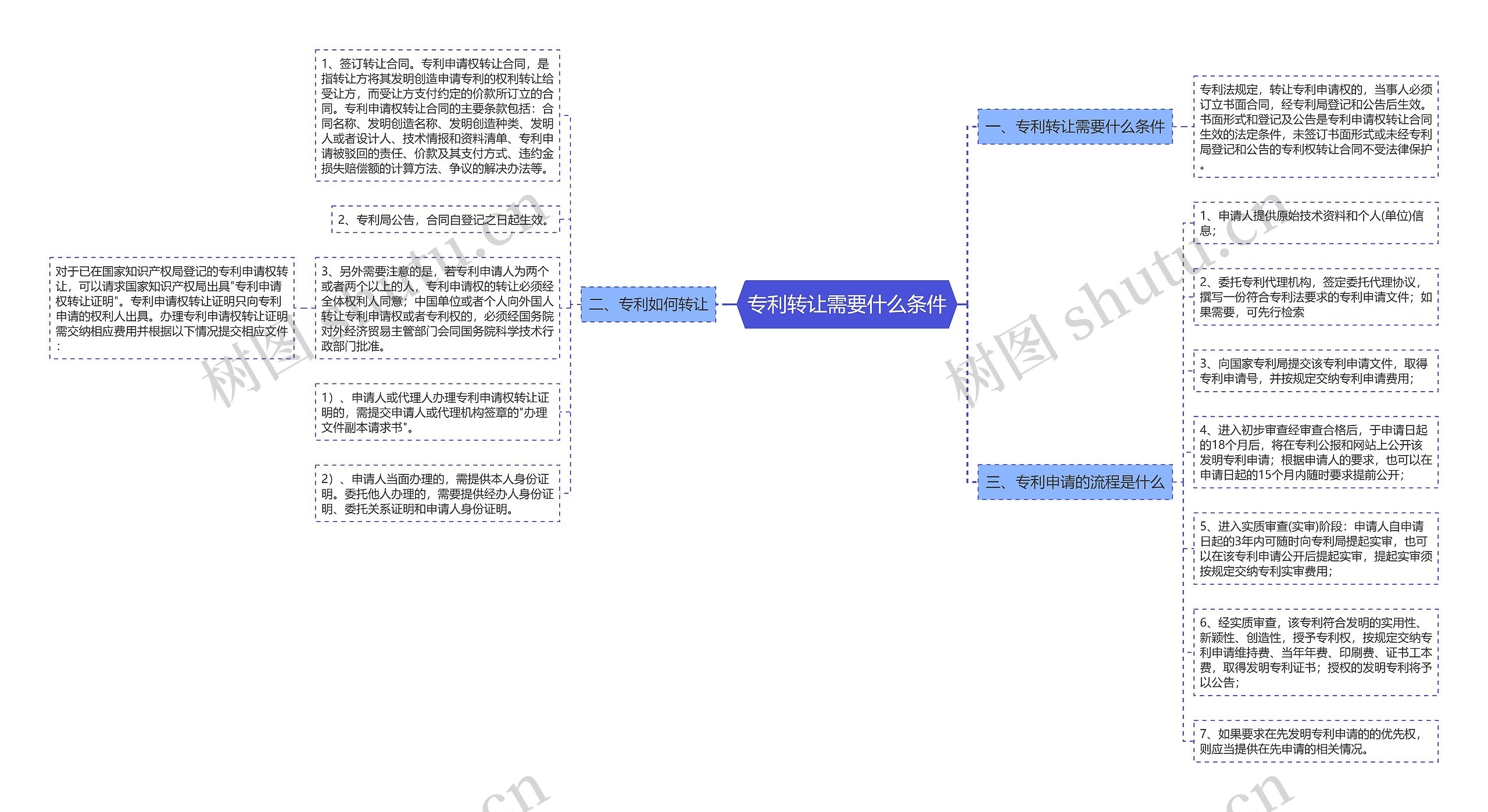Select the 6、经实质审查 node
The width and height of the screenshot is (1488, 812).
1315,652
